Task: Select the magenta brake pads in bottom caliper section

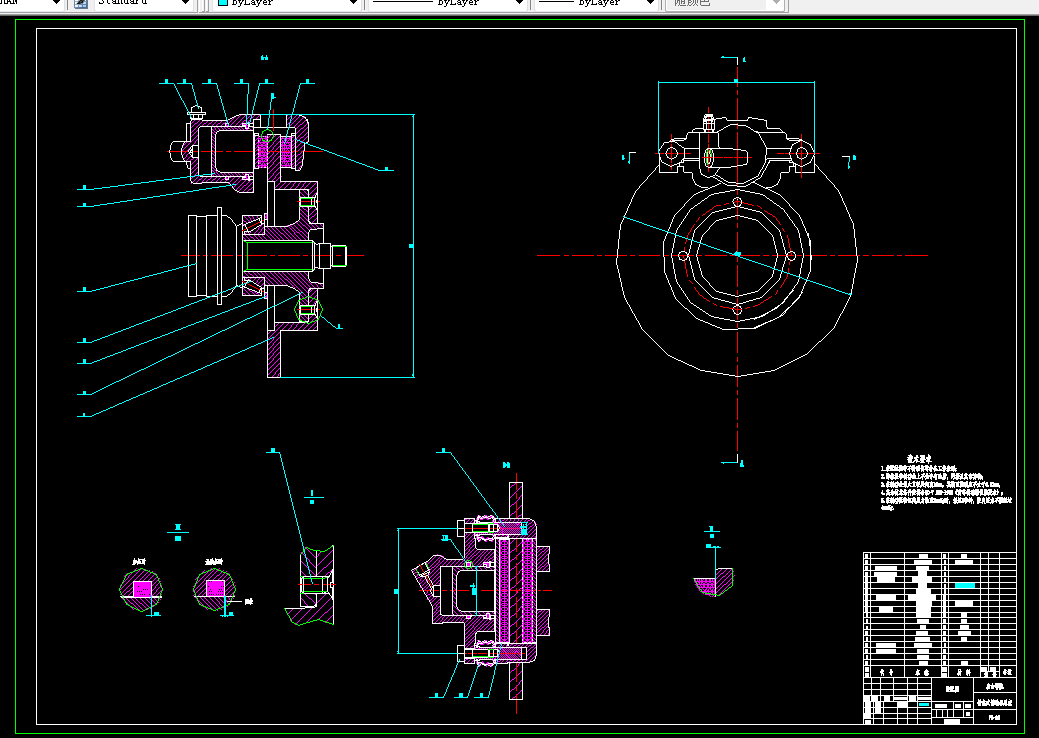Action: [x=516, y=590]
